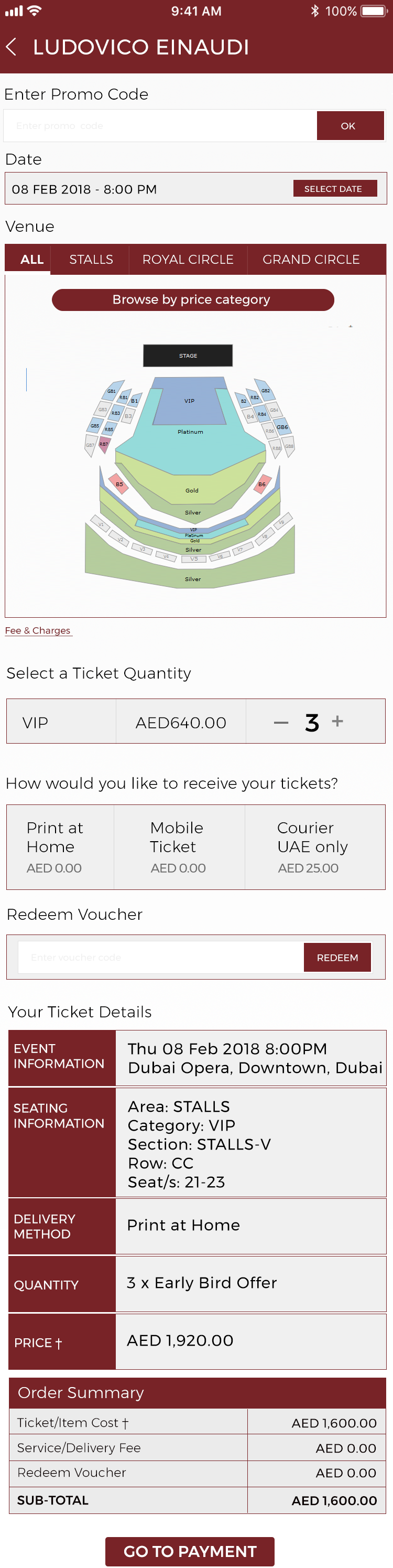Decrease VIP ticket quantity with minus

point(281,723)
